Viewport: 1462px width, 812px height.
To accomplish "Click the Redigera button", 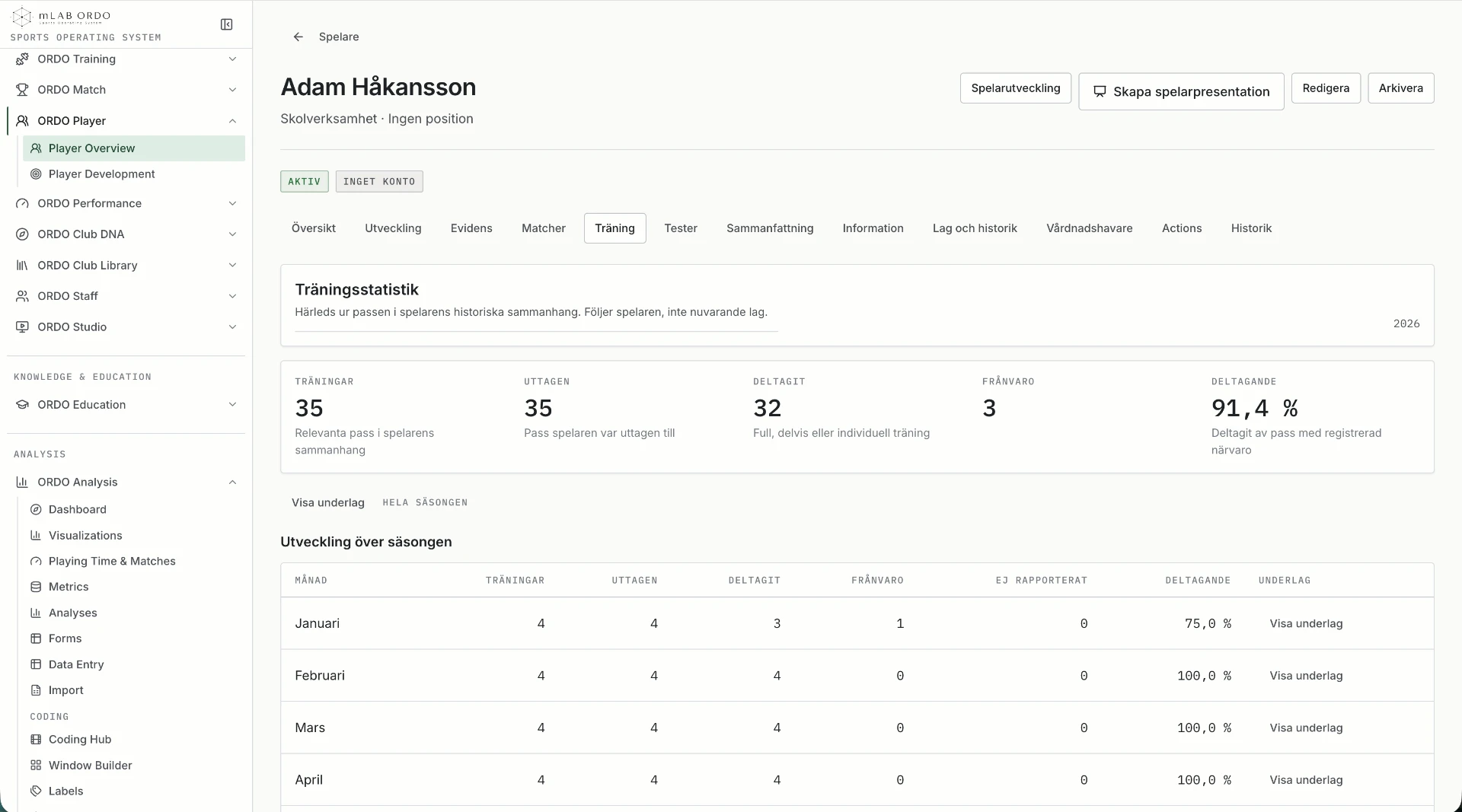I will 1326,88.
